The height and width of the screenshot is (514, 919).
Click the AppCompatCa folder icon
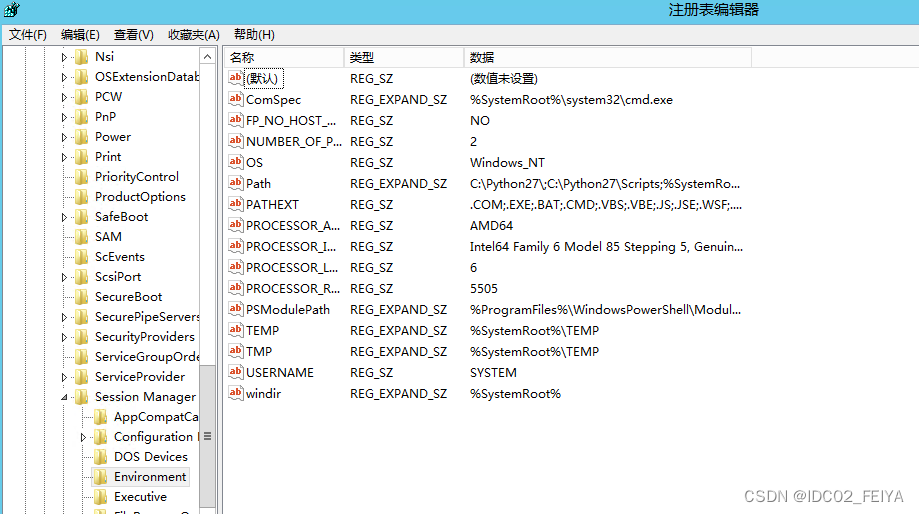tap(101, 417)
